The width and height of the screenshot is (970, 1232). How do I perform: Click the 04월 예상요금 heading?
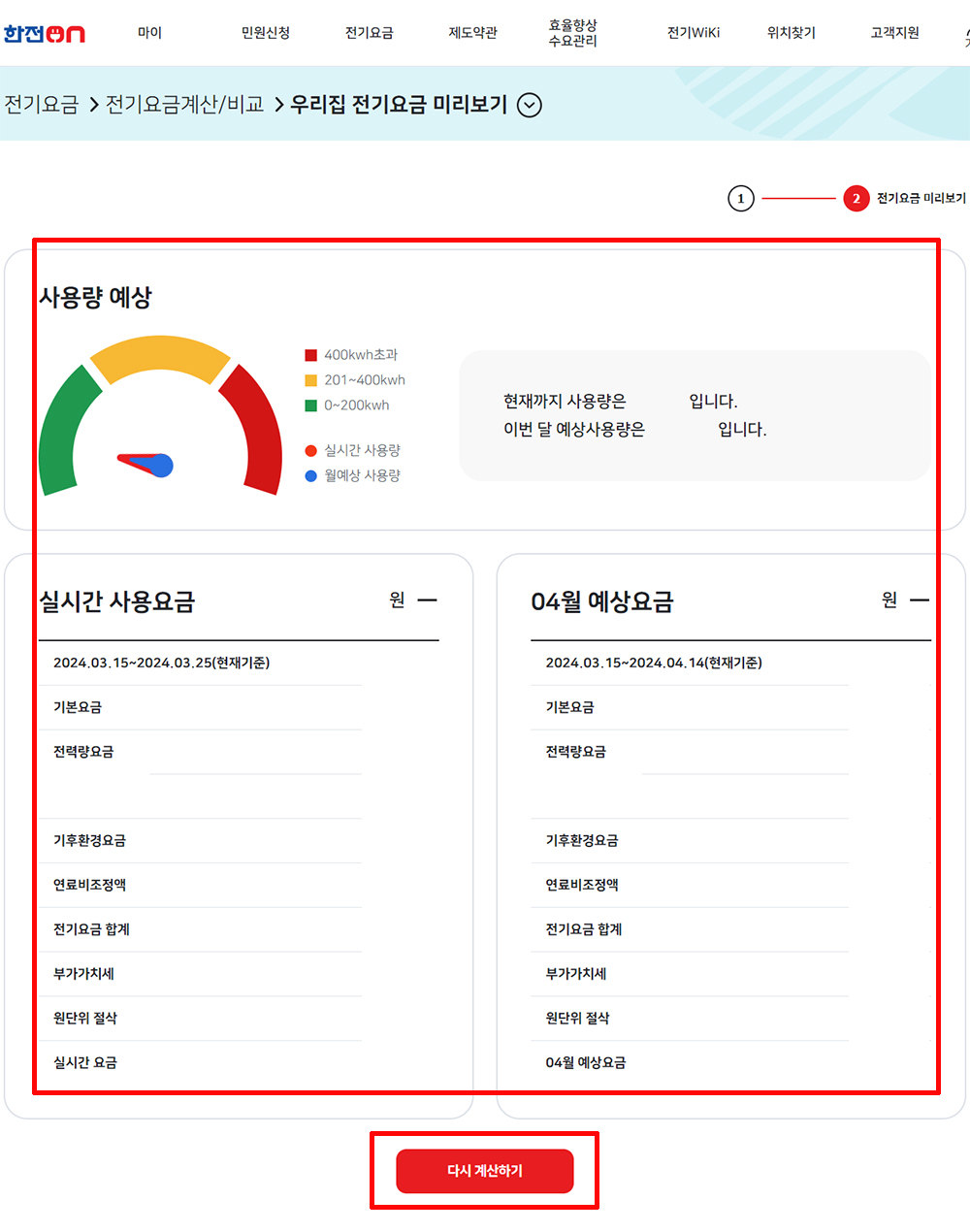[602, 601]
